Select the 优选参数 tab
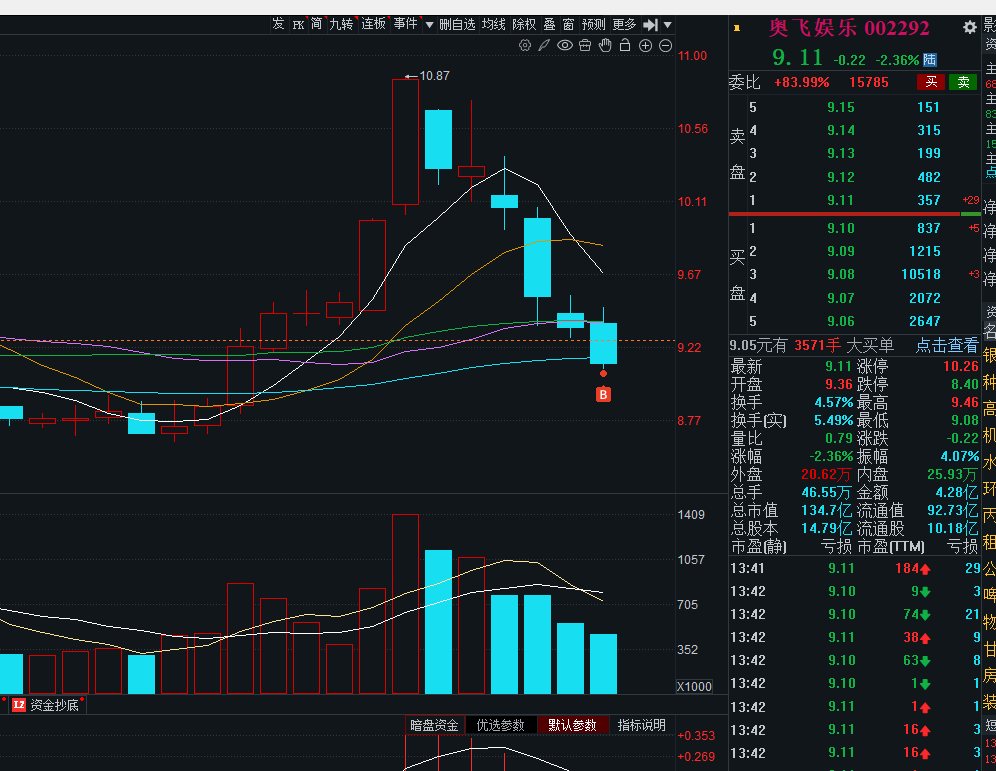This screenshot has width=996, height=771. click(501, 725)
